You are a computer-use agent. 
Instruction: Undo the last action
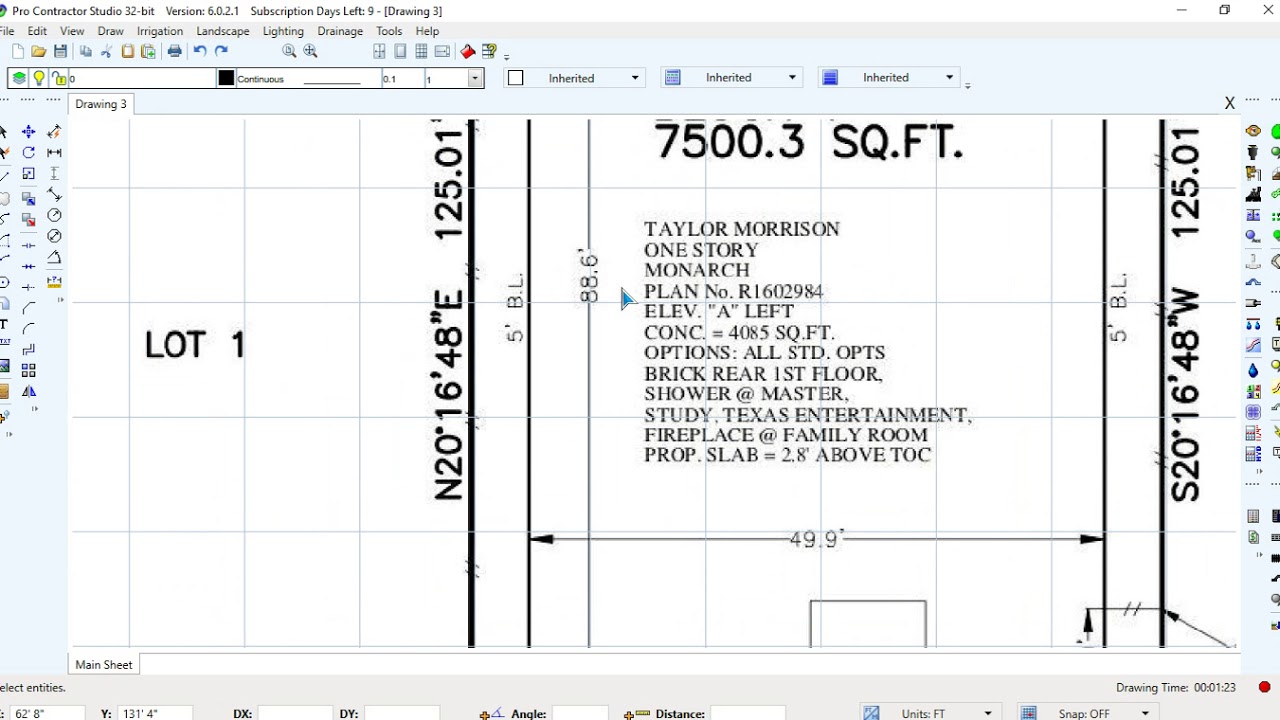[x=200, y=51]
